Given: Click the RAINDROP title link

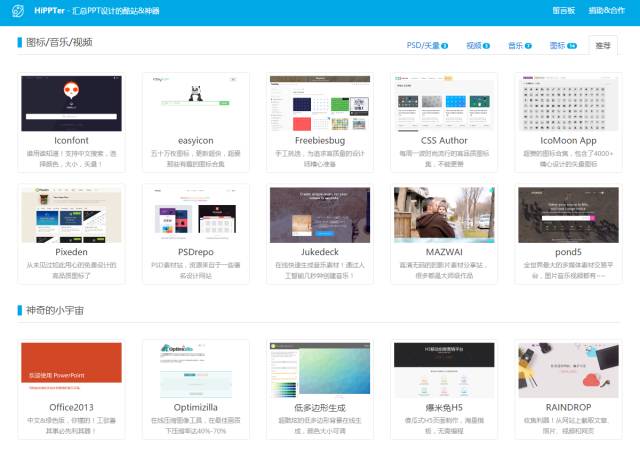Looking at the screenshot, I should [x=567, y=408].
